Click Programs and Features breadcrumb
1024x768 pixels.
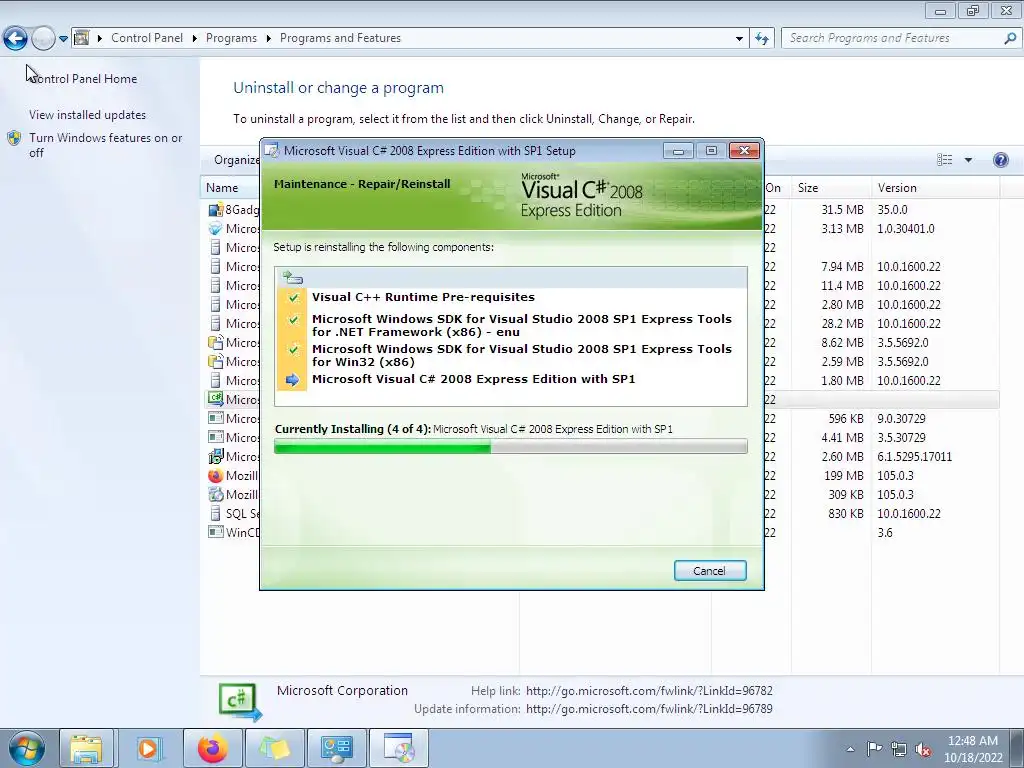(x=340, y=38)
